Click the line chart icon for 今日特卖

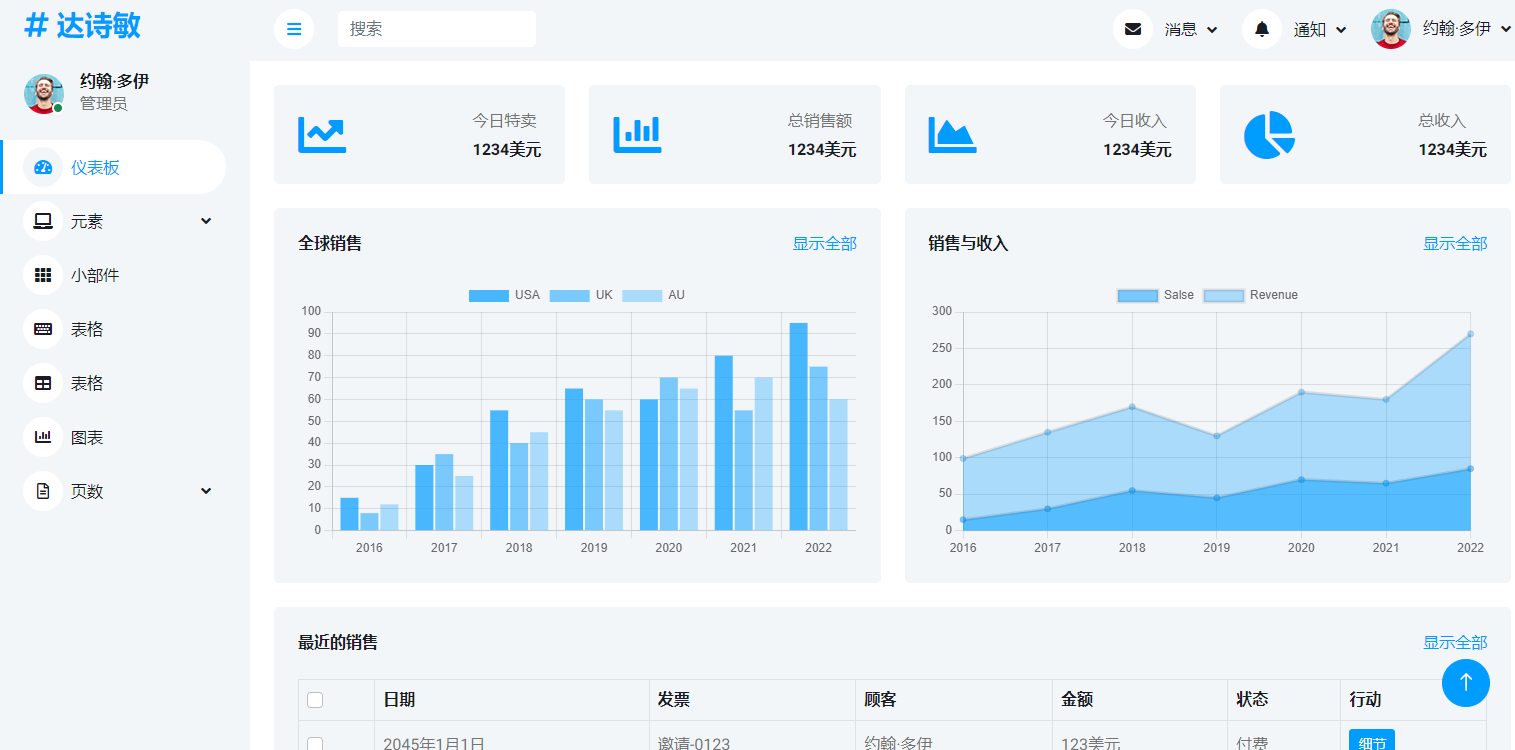(x=322, y=135)
